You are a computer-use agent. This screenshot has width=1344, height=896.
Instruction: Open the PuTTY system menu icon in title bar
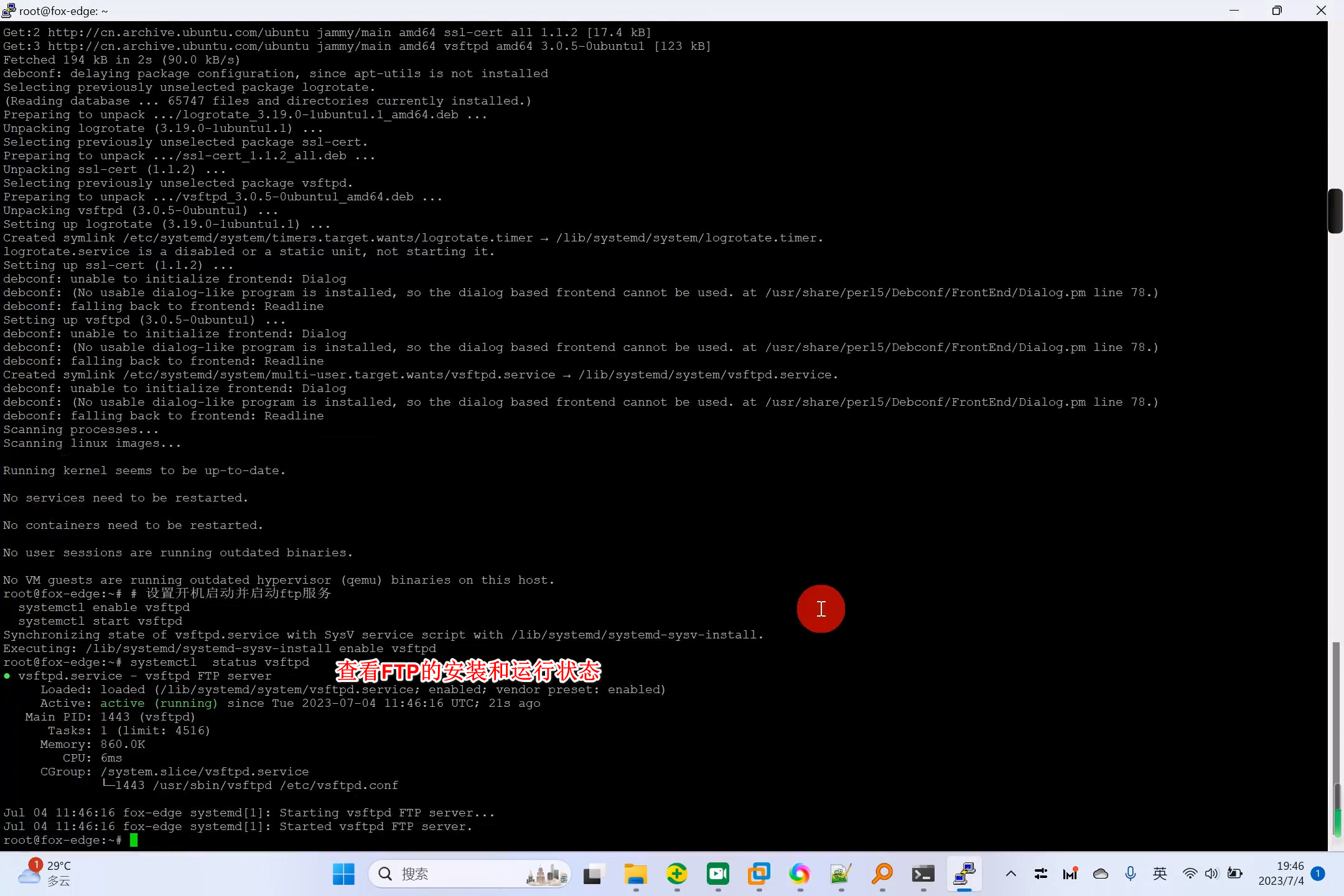[9, 11]
